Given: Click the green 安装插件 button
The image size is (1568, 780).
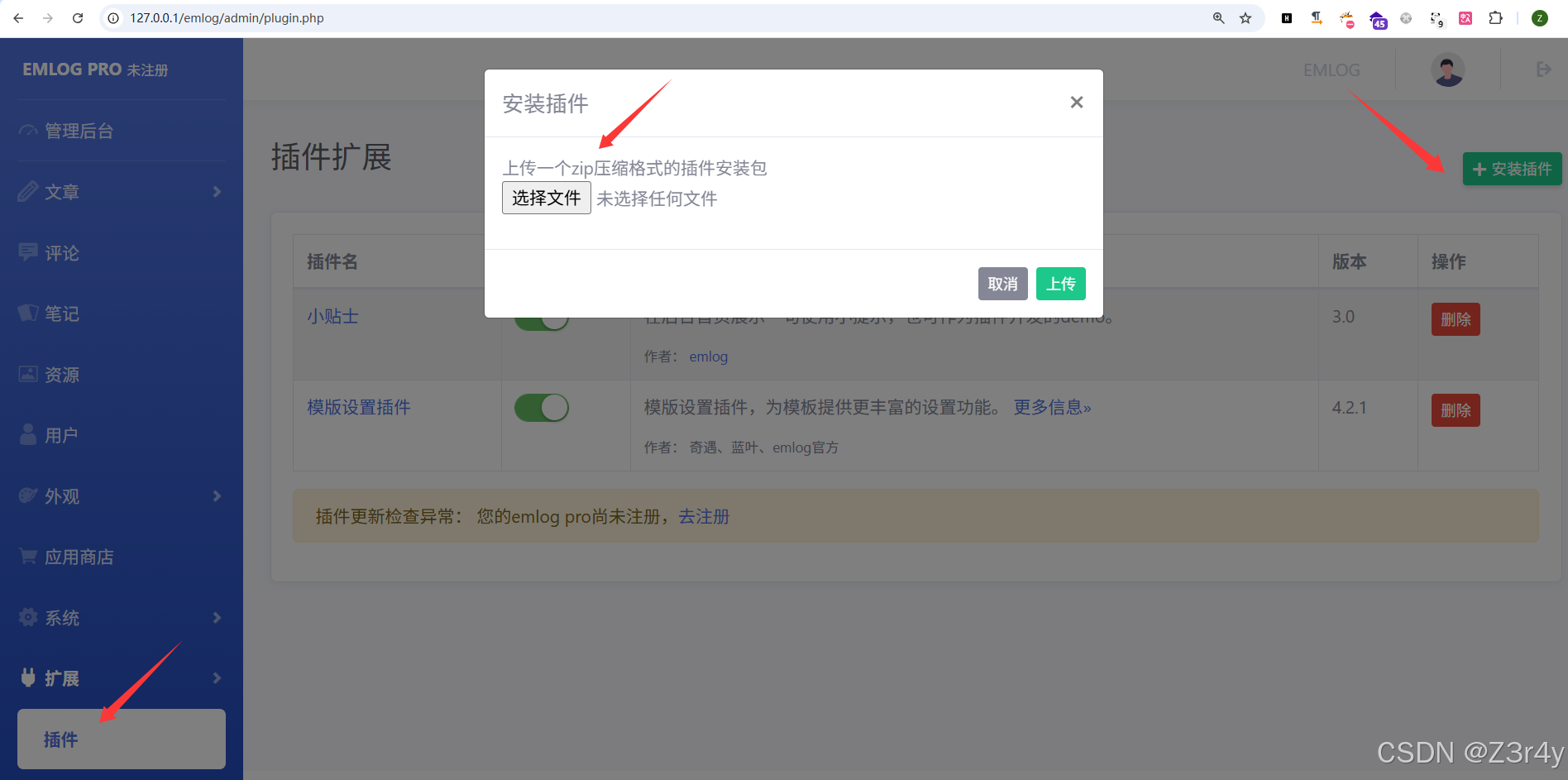Looking at the screenshot, I should pyautogui.click(x=1513, y=169).
